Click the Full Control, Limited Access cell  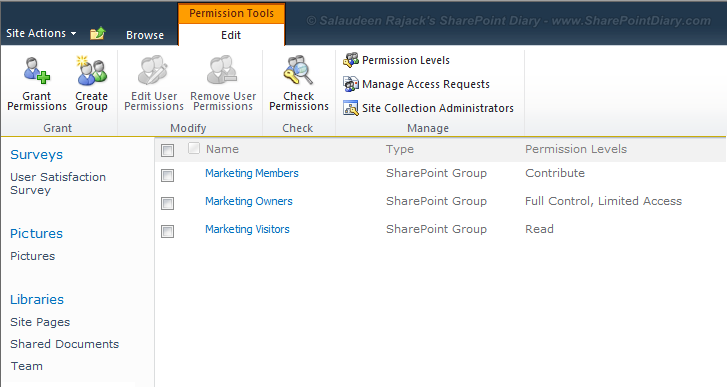pos(603,201)
